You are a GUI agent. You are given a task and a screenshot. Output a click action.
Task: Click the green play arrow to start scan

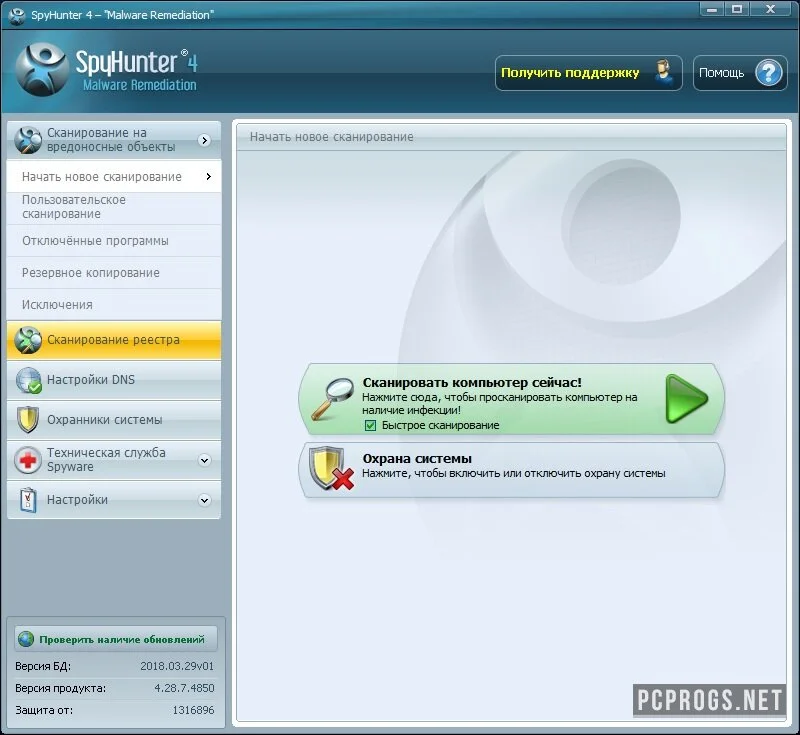(686, 399)
